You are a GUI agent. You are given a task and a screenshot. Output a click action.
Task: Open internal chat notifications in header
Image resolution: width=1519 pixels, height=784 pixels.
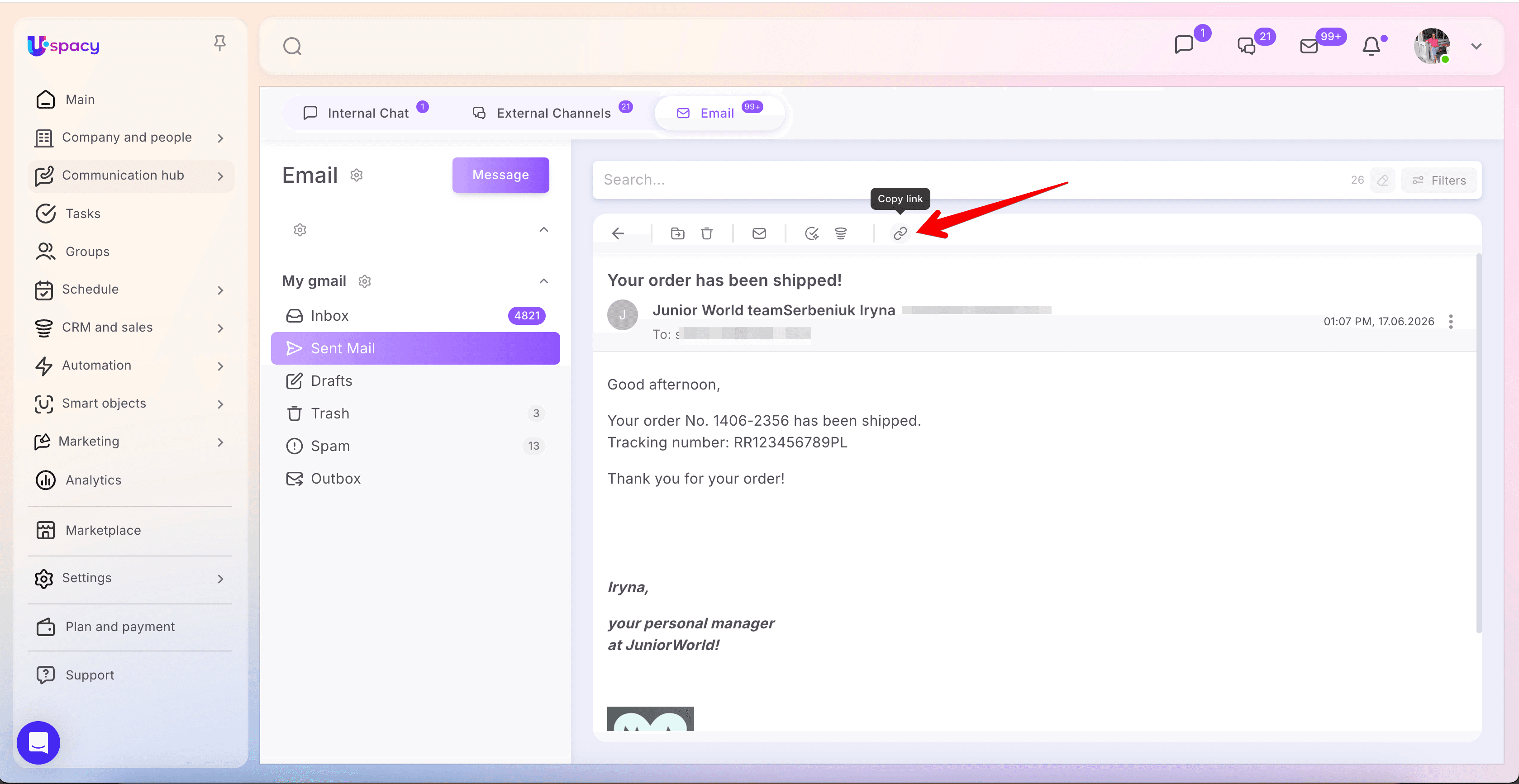pos(1184,45)
